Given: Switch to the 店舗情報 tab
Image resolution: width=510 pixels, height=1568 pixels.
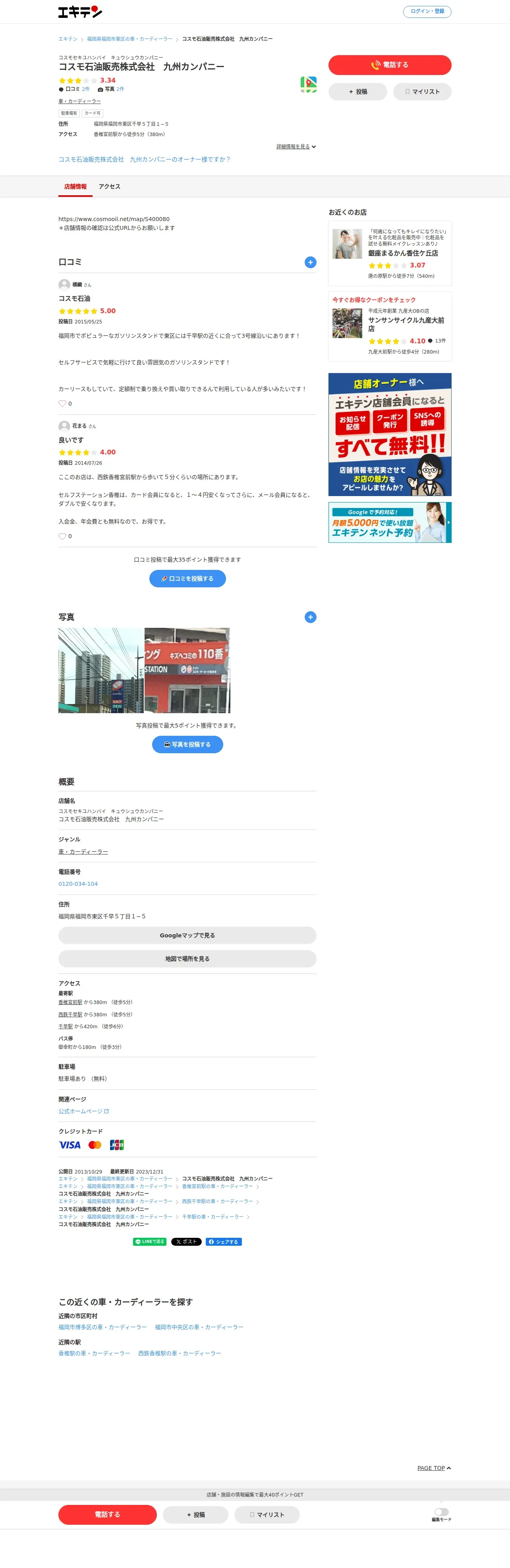Looking at the screenshot, I should (75, 187).
